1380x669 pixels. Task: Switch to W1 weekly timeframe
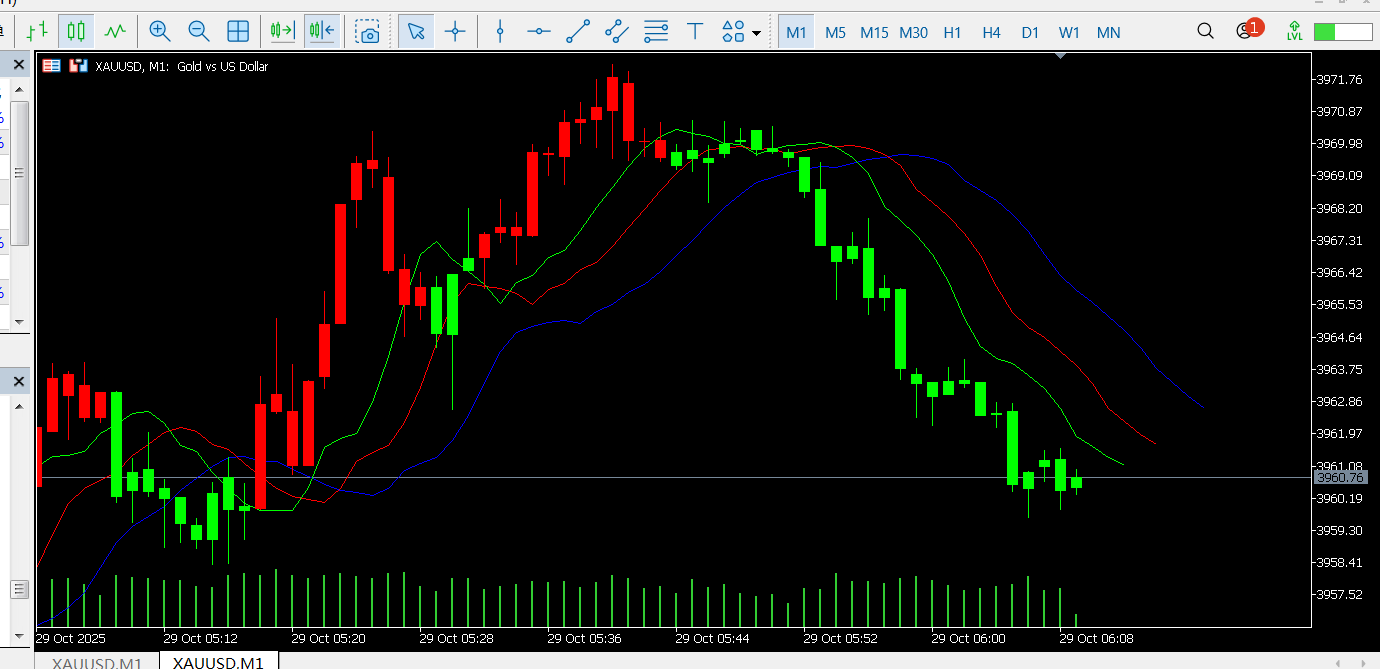point(1069,32)
